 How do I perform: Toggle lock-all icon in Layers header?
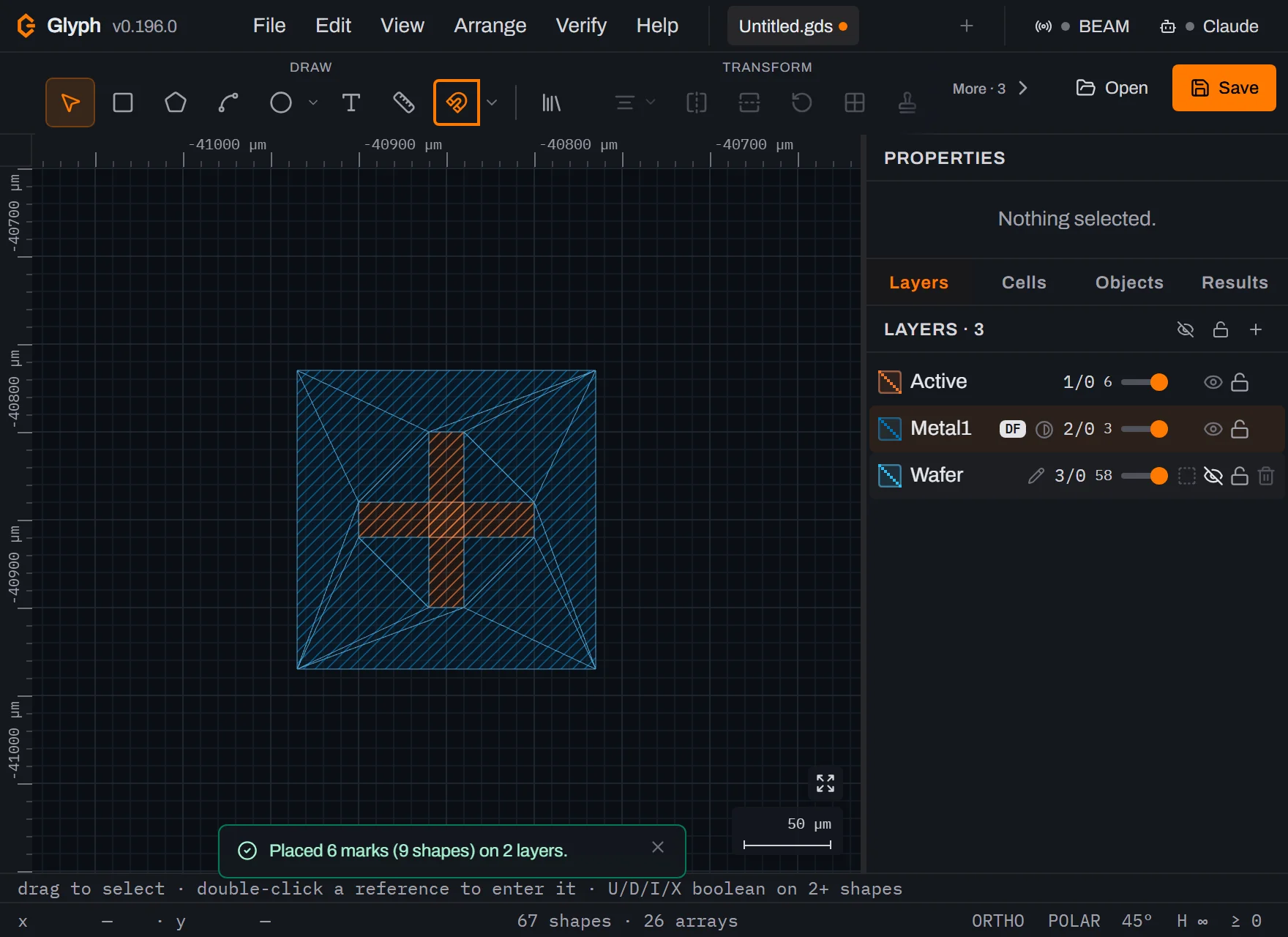pyautogui.click(x=1221, y=329)
